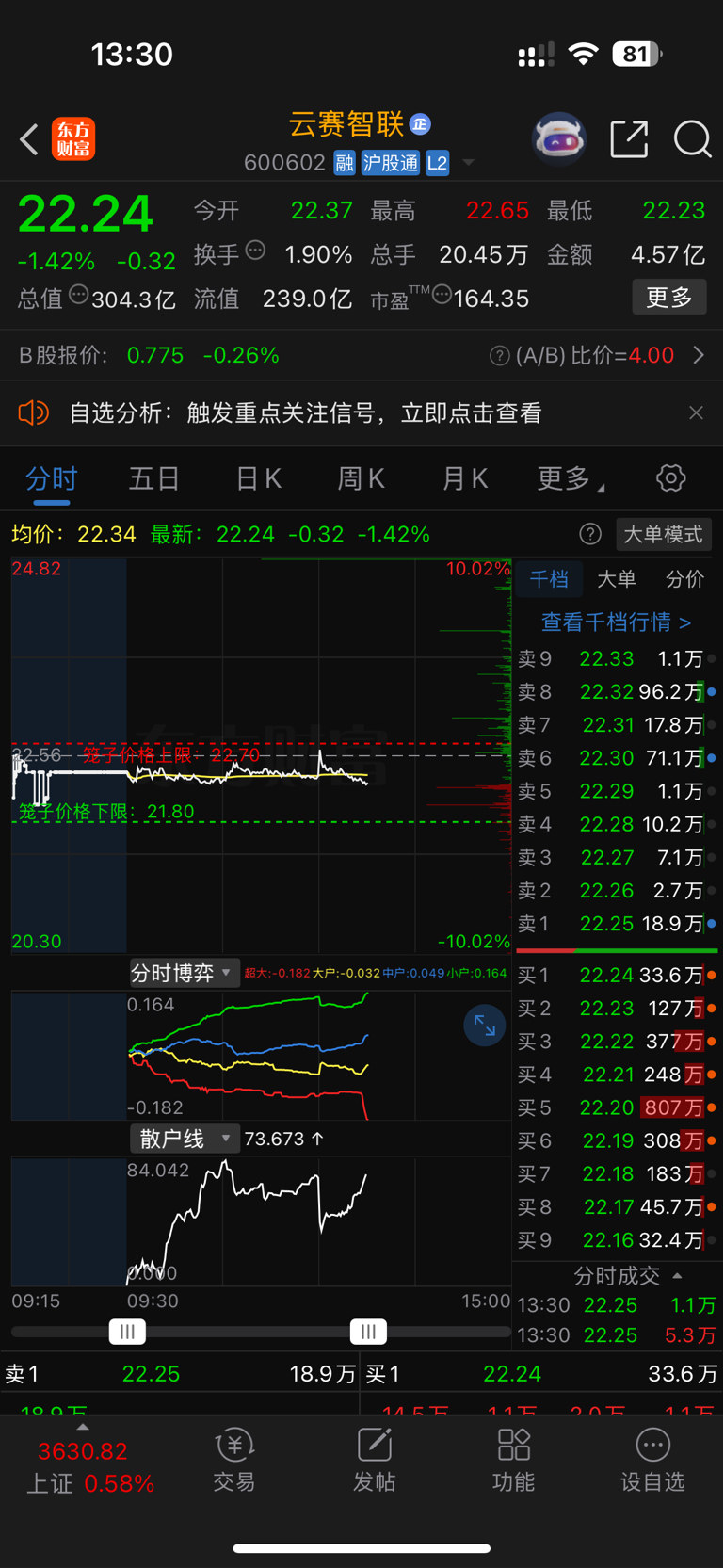724x1568 pixels.
Task: Tap the battery status indicator
Action: [637, 55]
